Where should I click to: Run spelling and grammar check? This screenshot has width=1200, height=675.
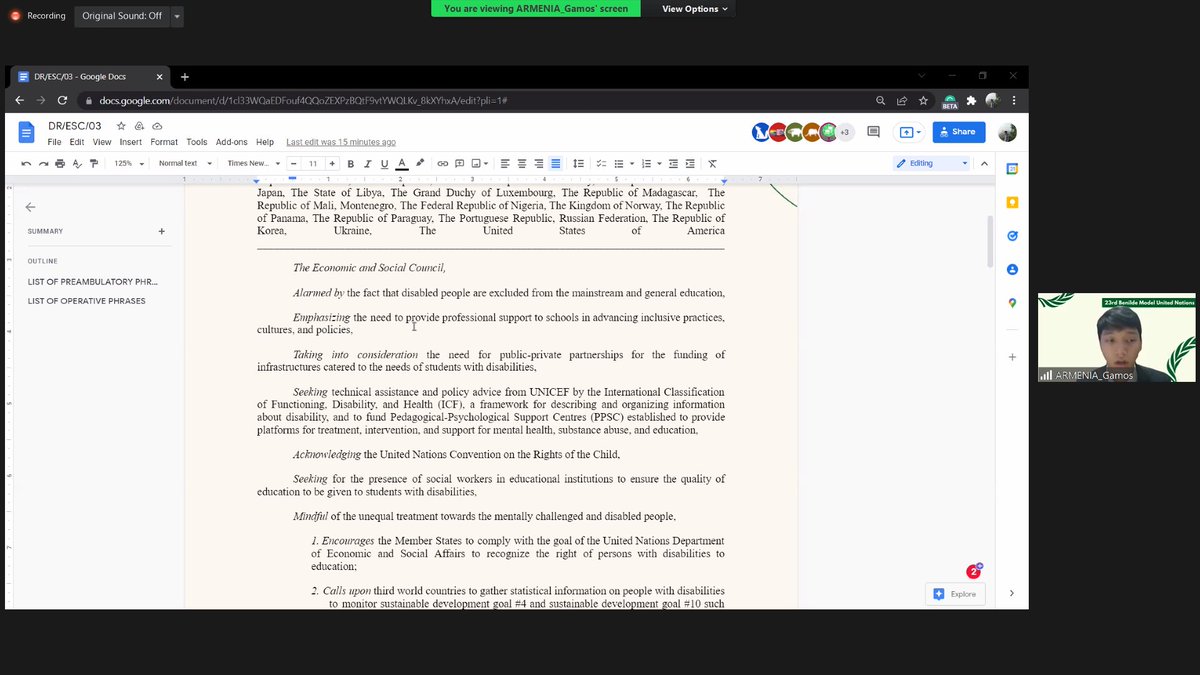tap(77, 163)
